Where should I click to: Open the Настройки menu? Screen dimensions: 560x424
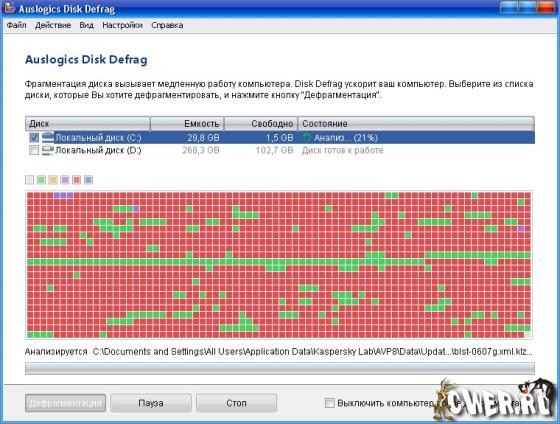(x=122, y=25)
